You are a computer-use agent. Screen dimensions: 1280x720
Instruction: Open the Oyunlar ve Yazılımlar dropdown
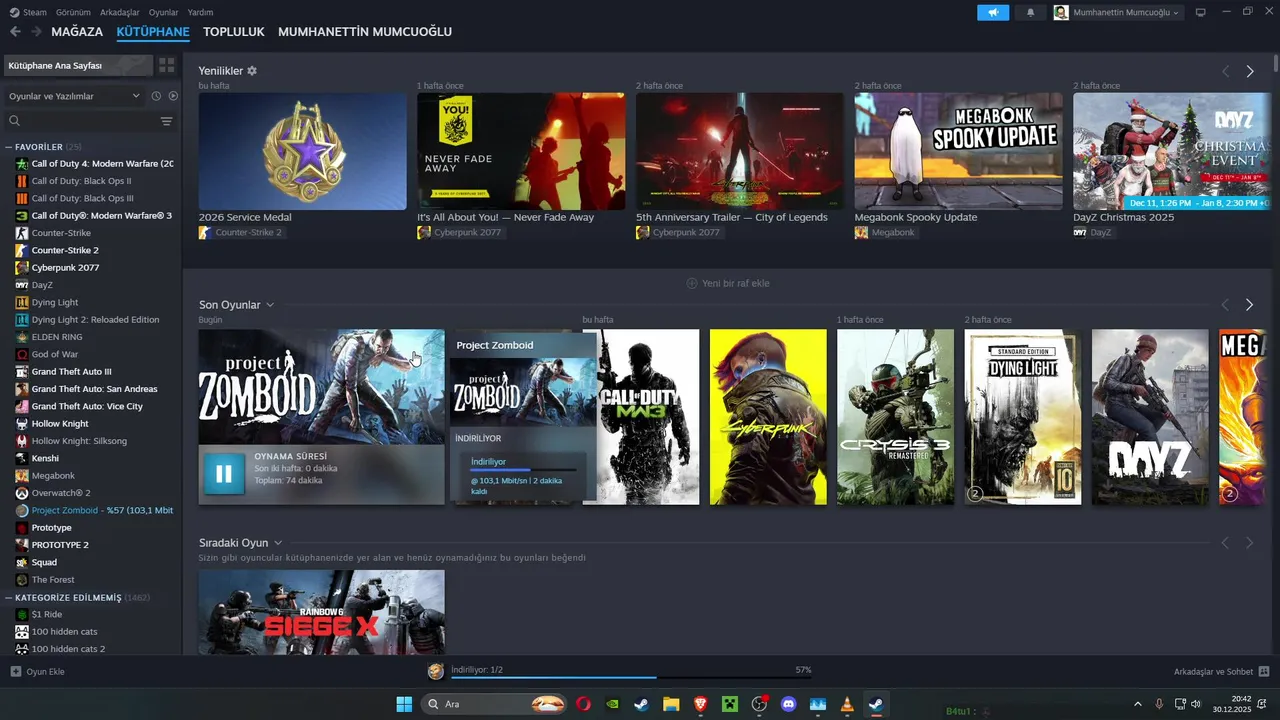pyautogui.click(x=75, y=96)
